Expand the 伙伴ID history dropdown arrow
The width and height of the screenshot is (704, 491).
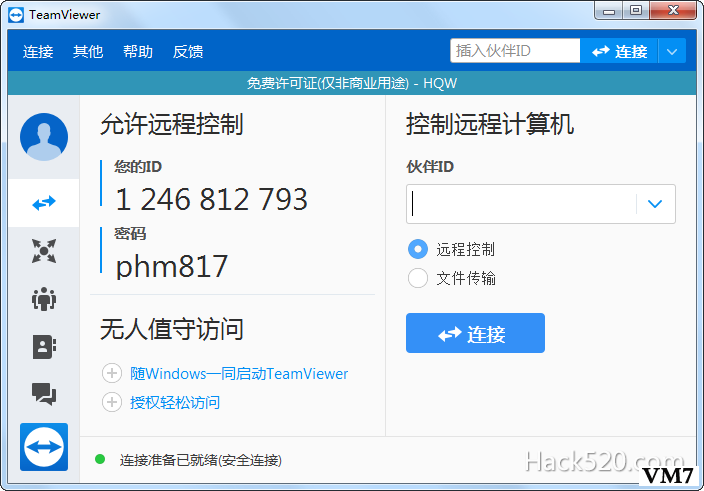[x=655, y=204]
